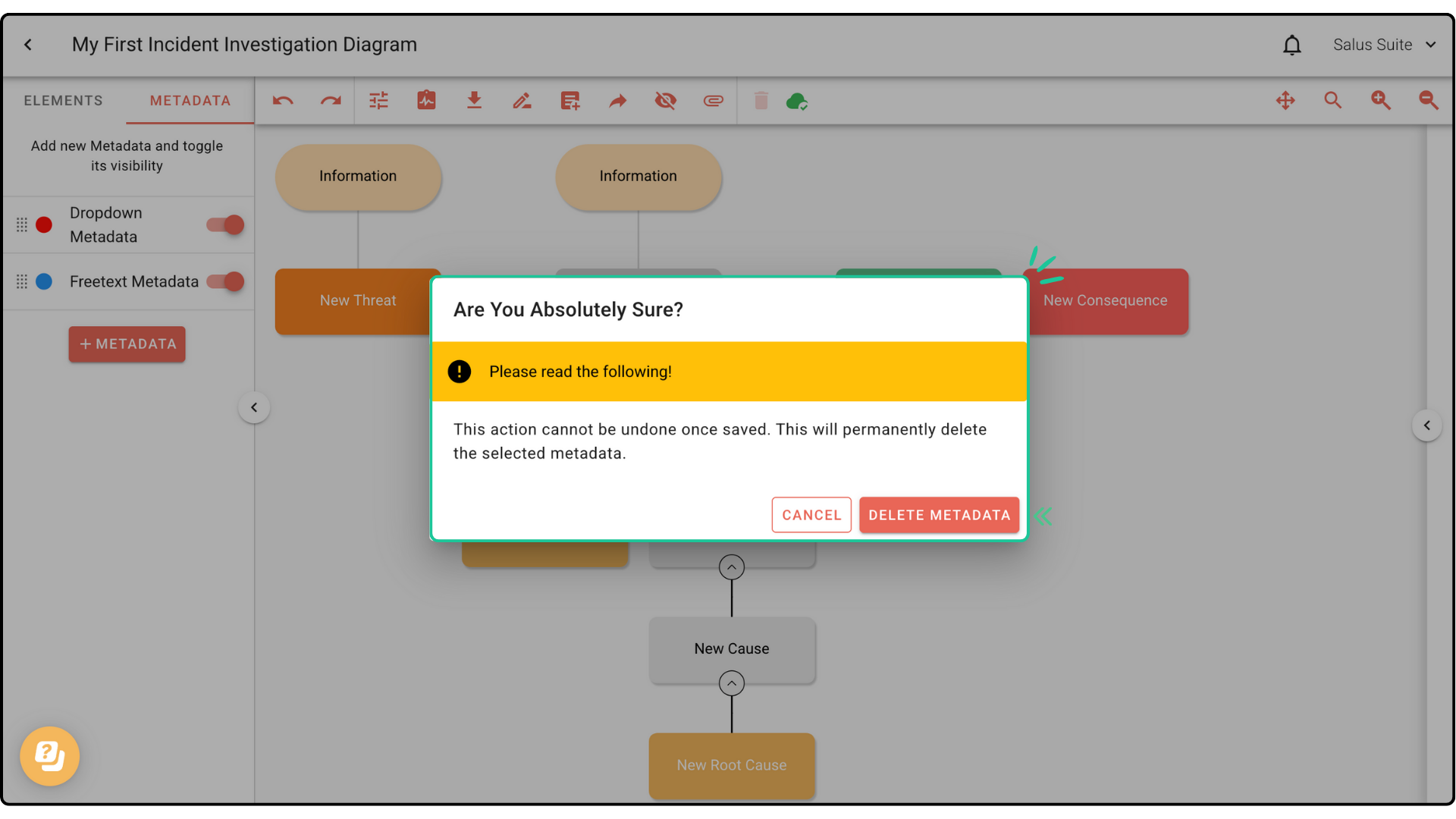Click the share arrow icon
The height and width of the screenshot is (819, 1456).
(x=618, y=101)
